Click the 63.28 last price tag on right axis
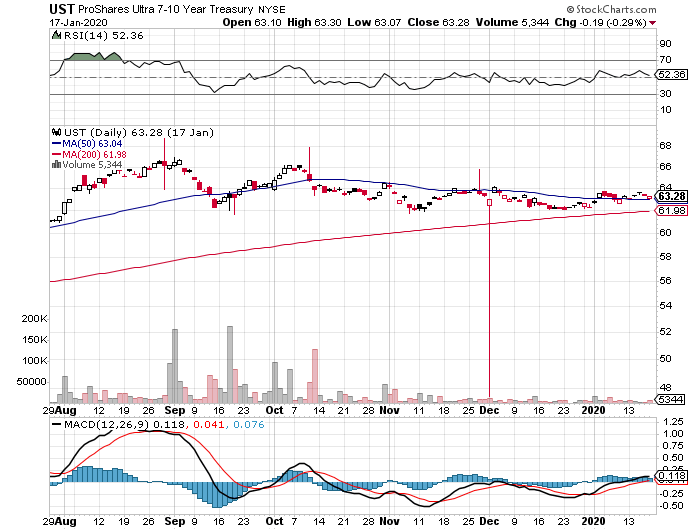 671,196
